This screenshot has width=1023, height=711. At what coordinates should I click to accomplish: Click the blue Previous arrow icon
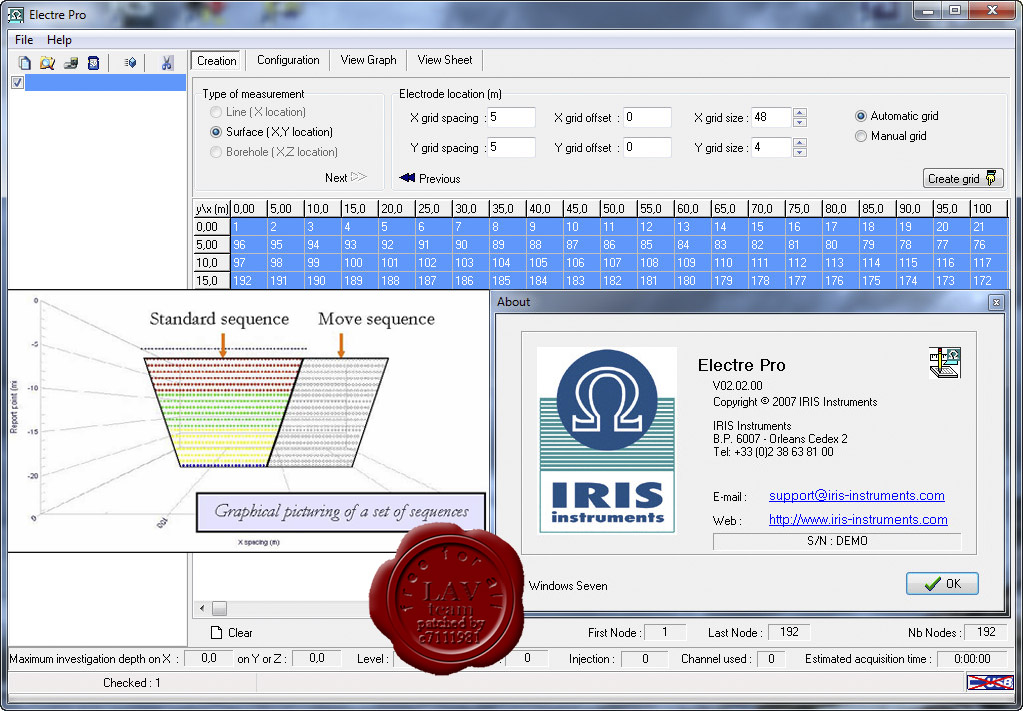point(407,177)
